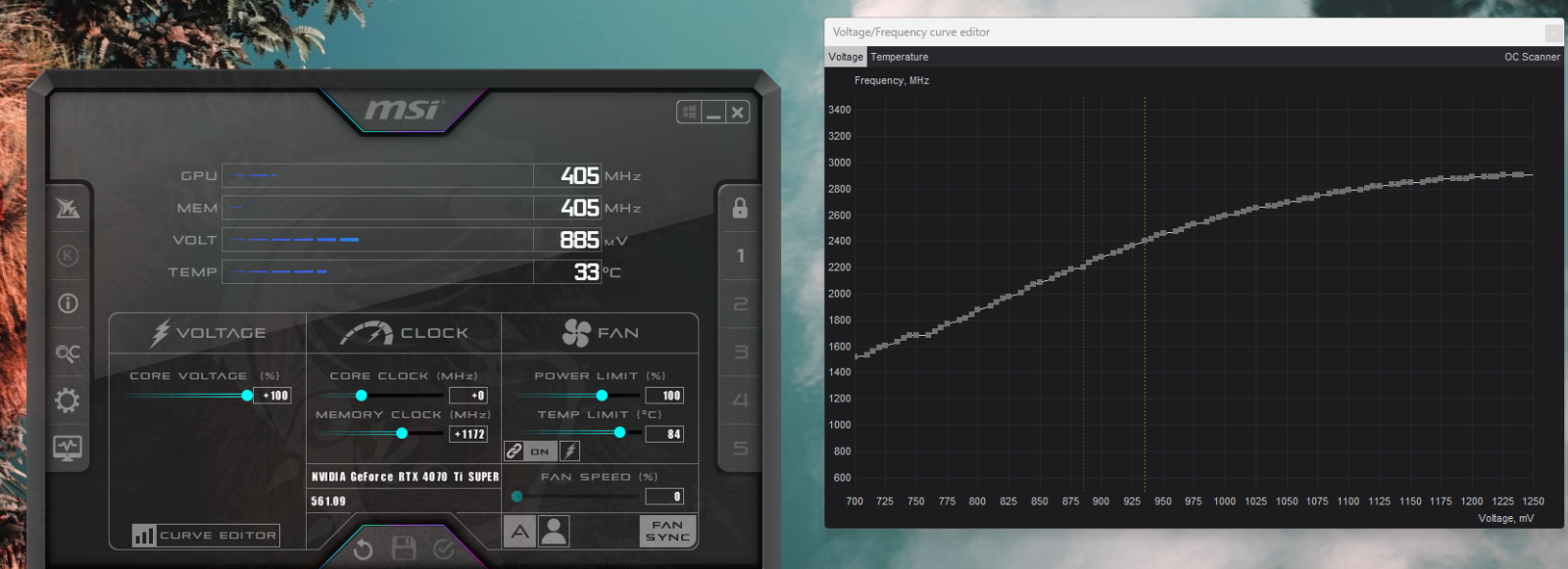Load profile slot 3
The height and width of the screenshot is (569, 1568).
740,352
